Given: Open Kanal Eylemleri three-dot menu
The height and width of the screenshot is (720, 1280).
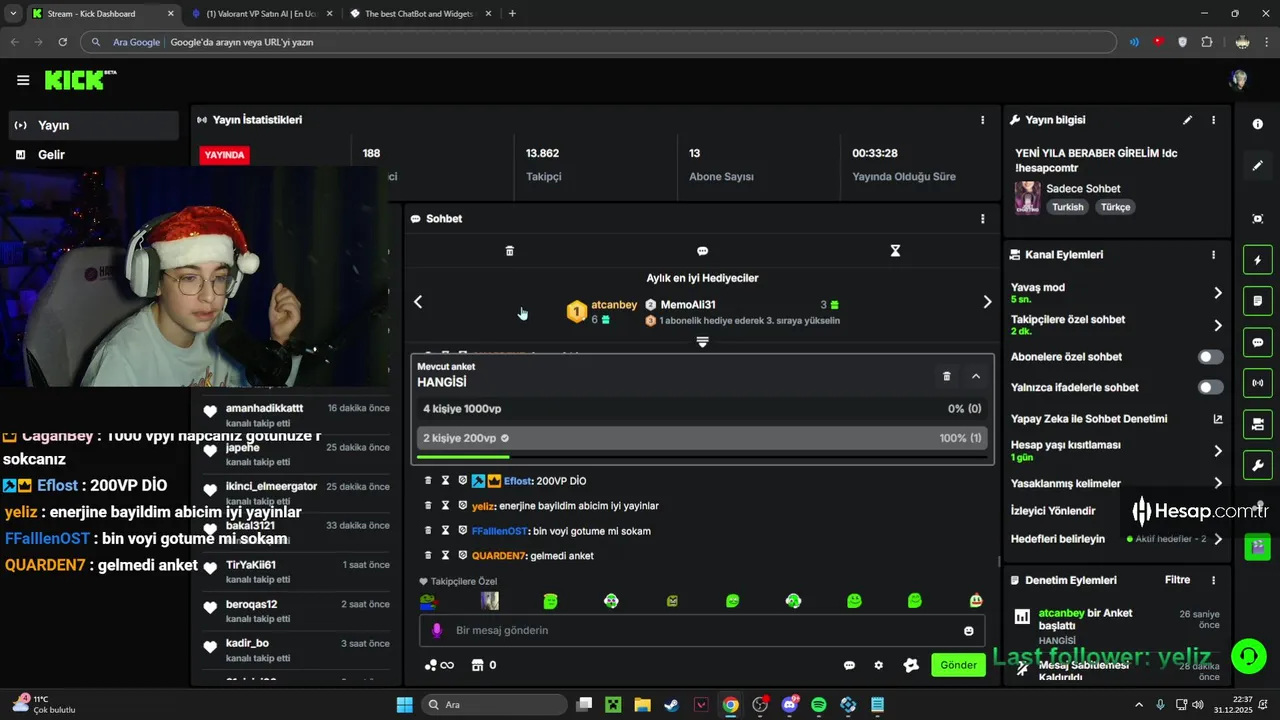Looking at the screenshot, I should pyautogui.click(x=1214, y=255).
